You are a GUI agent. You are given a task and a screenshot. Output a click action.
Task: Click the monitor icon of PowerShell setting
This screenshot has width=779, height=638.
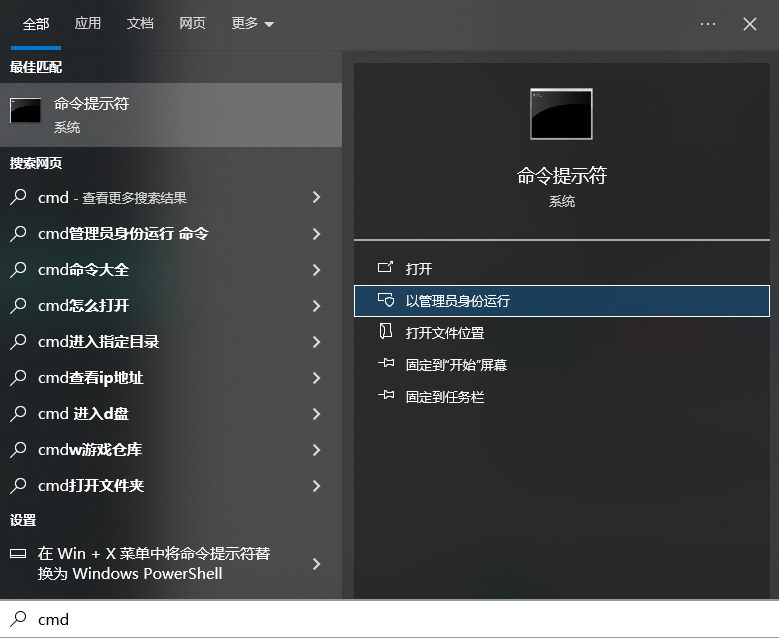[x=18, y=554]
